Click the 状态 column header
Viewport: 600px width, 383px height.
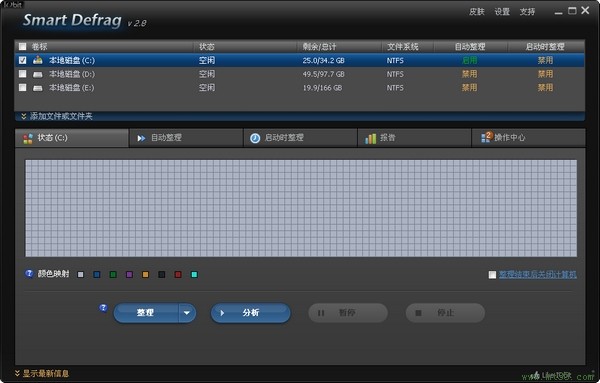207,47
